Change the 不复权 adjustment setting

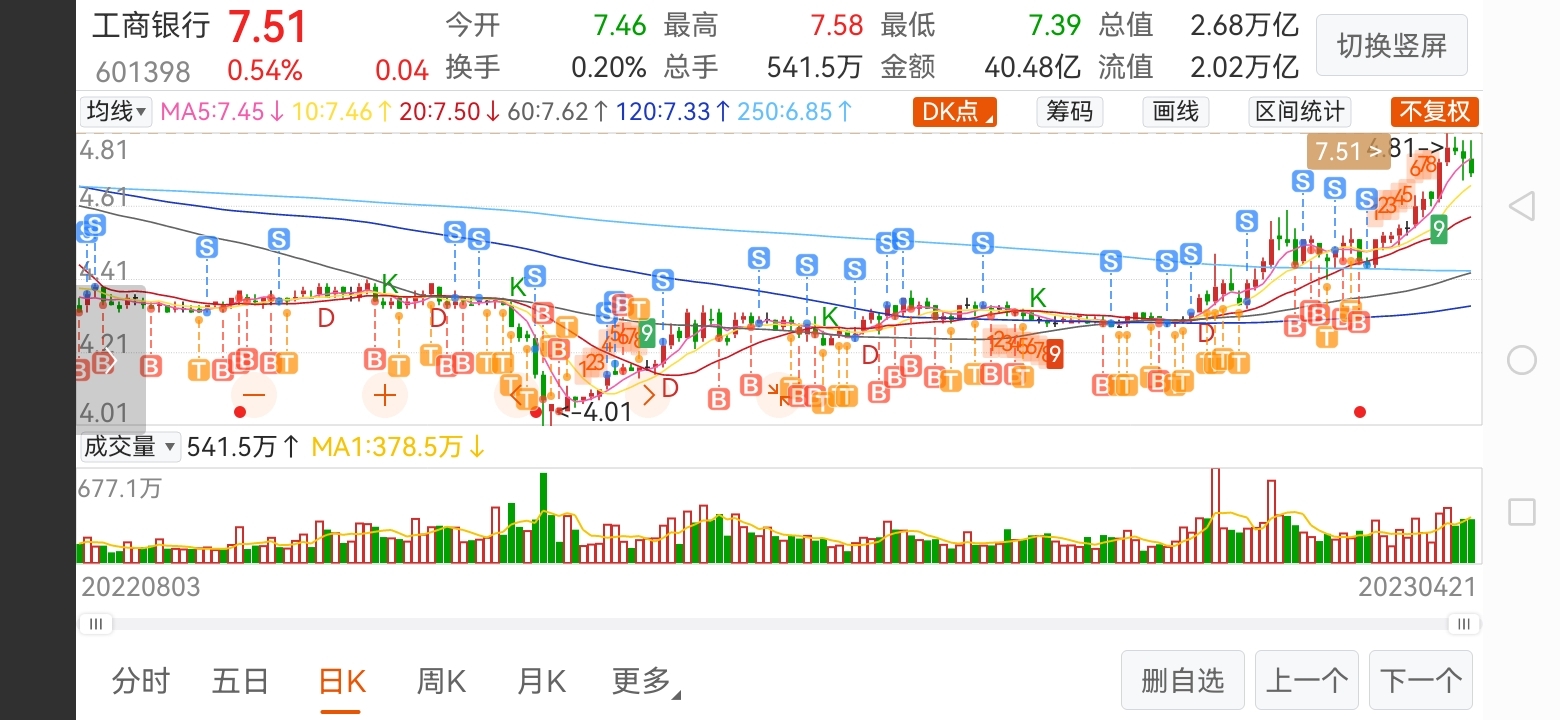point(1434,111)
